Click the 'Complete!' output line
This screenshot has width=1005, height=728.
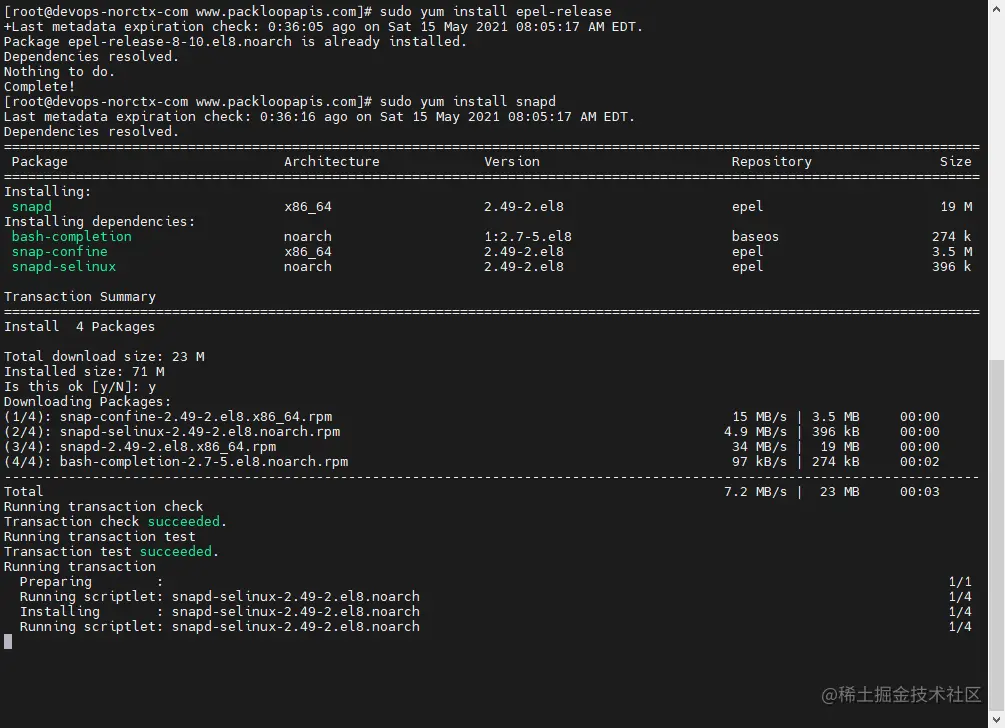pos(39,87)
